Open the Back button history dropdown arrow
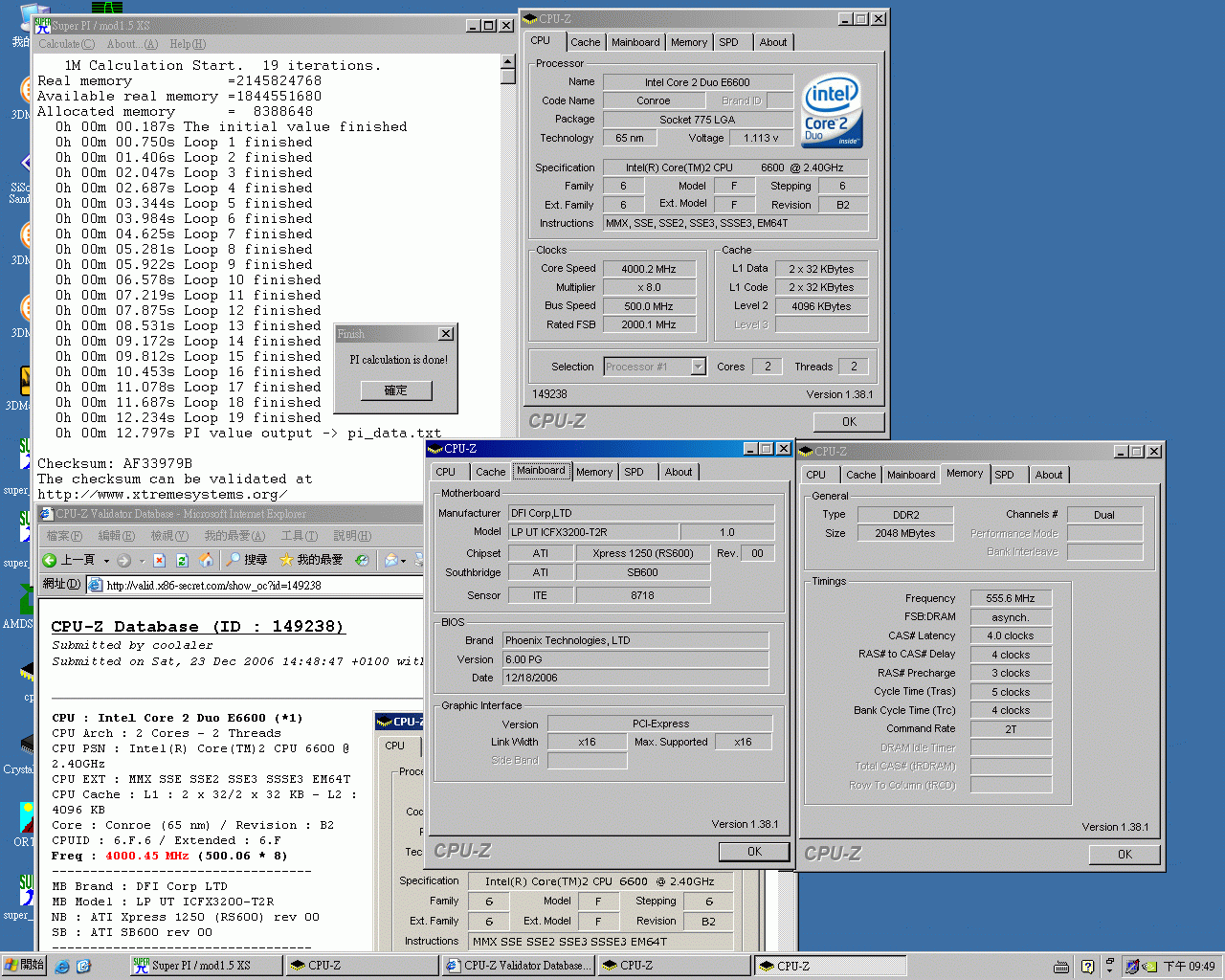Screen dimensions: 1225x980 106,561
